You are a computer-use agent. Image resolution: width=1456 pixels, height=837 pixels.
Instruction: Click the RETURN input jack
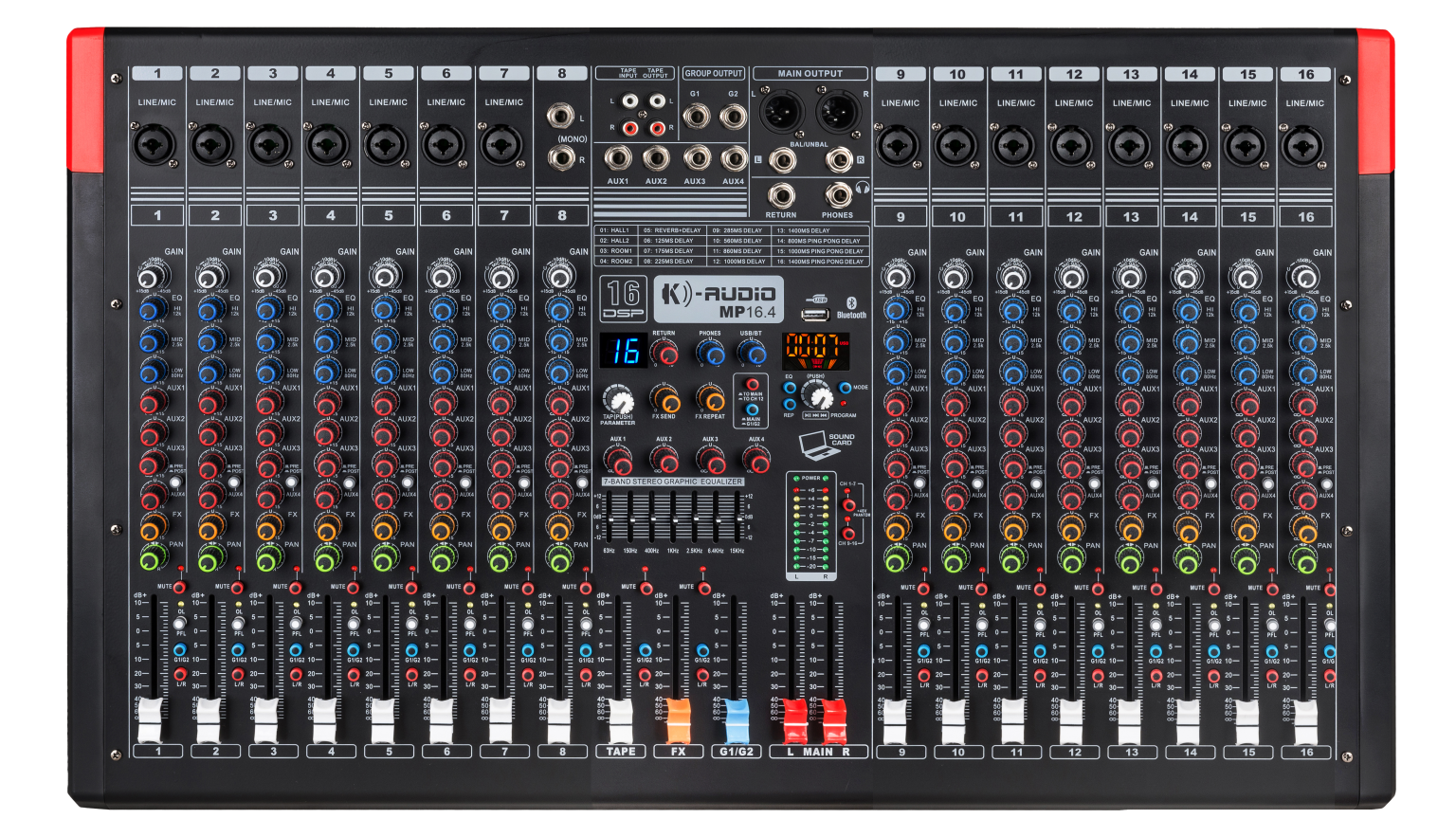click(x=781, y=195)
